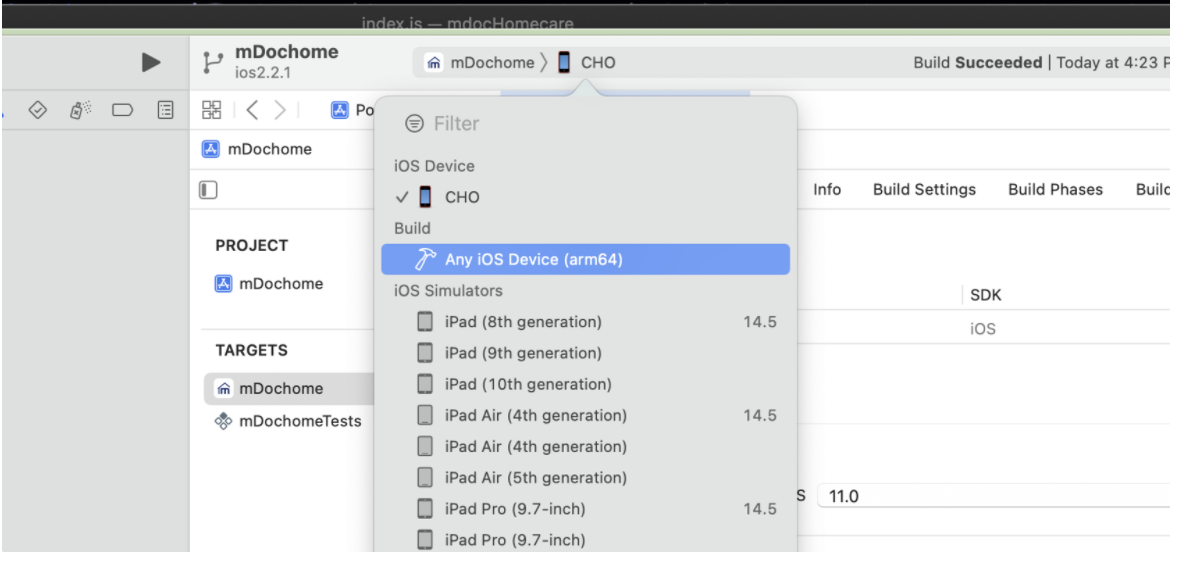Select iPad (8th generation) simulator

pyautogui.click(x=585, y=322)
